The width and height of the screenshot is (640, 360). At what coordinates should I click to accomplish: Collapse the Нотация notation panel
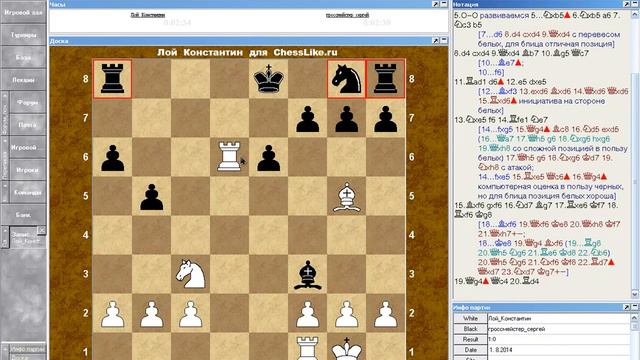pyautogui.click(x=635, y=4)
